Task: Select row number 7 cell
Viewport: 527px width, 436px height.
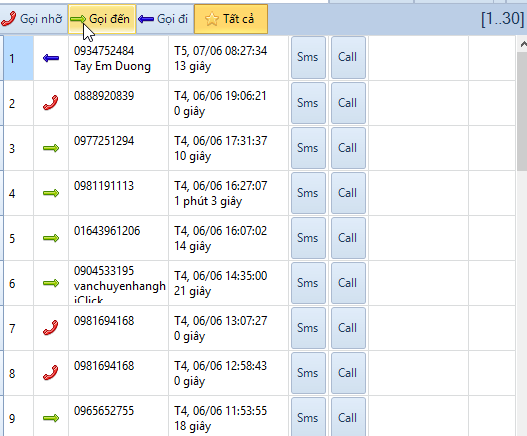Action: click(x=18, y=328)
